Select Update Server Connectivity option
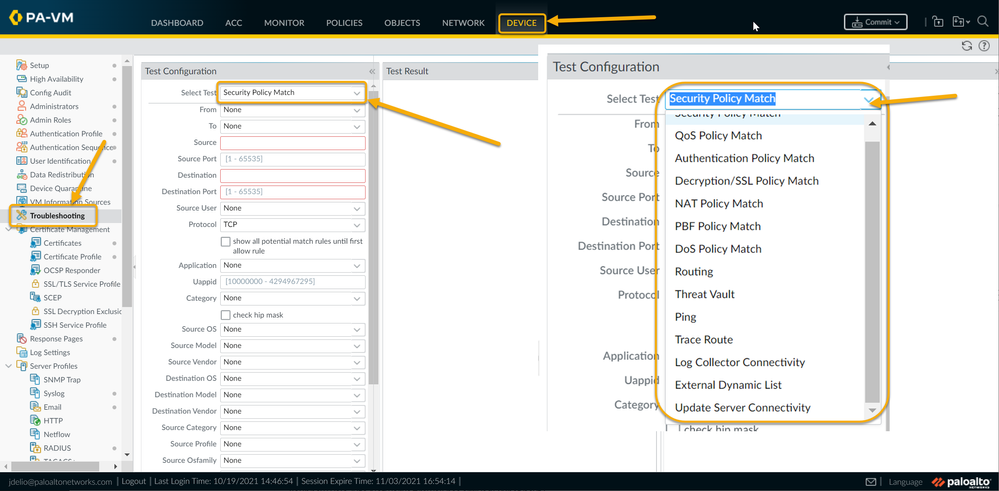This screenshot has height=491, width=999. click(742, 408)
